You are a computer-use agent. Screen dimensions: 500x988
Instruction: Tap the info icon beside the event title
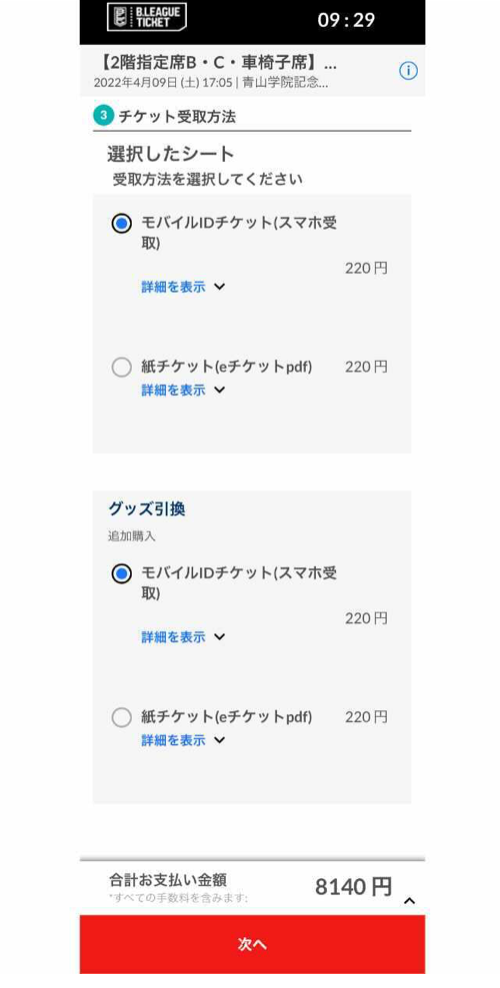point(409,71)
